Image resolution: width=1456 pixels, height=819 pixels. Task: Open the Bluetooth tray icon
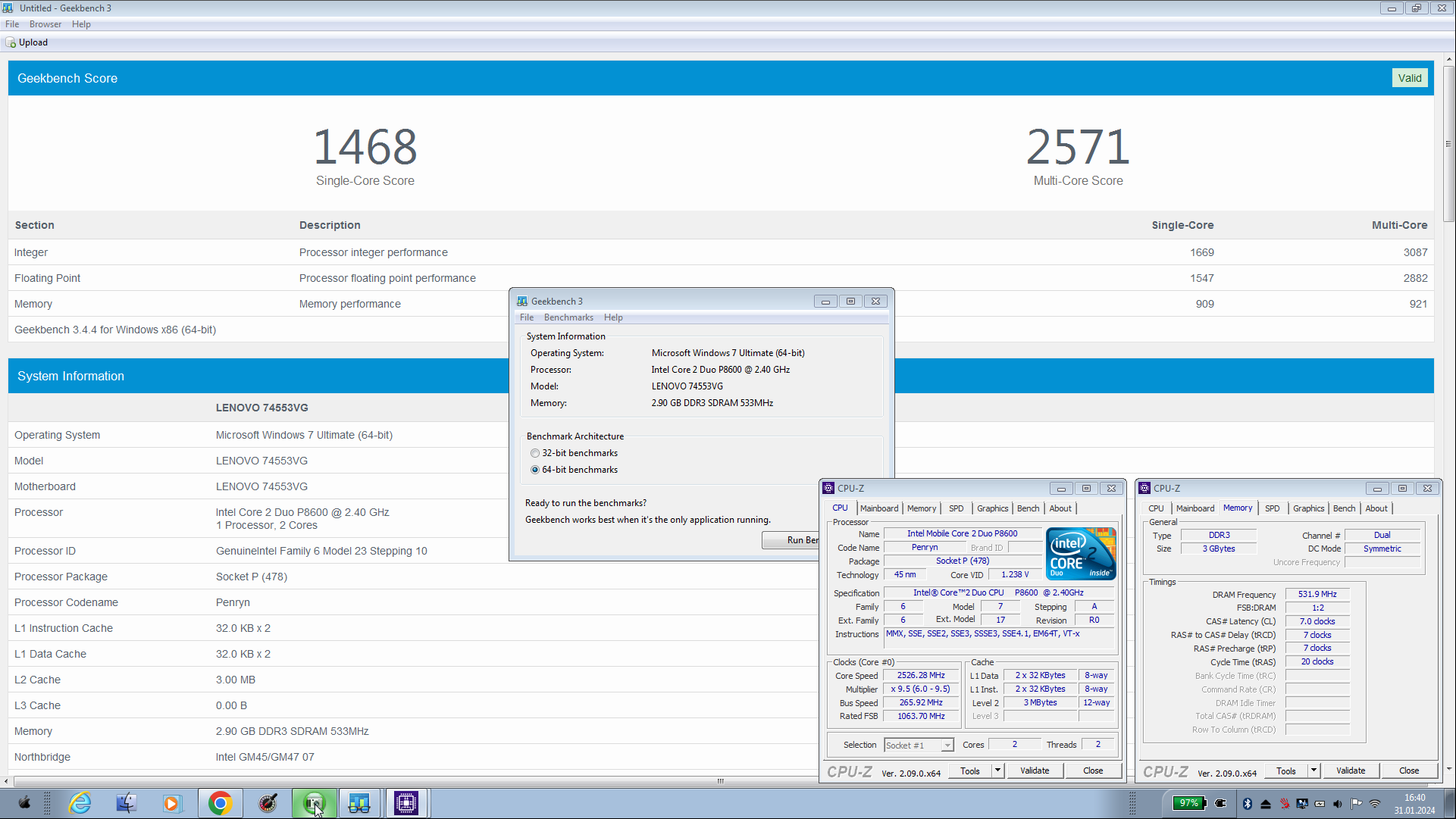coord(1247,804)
